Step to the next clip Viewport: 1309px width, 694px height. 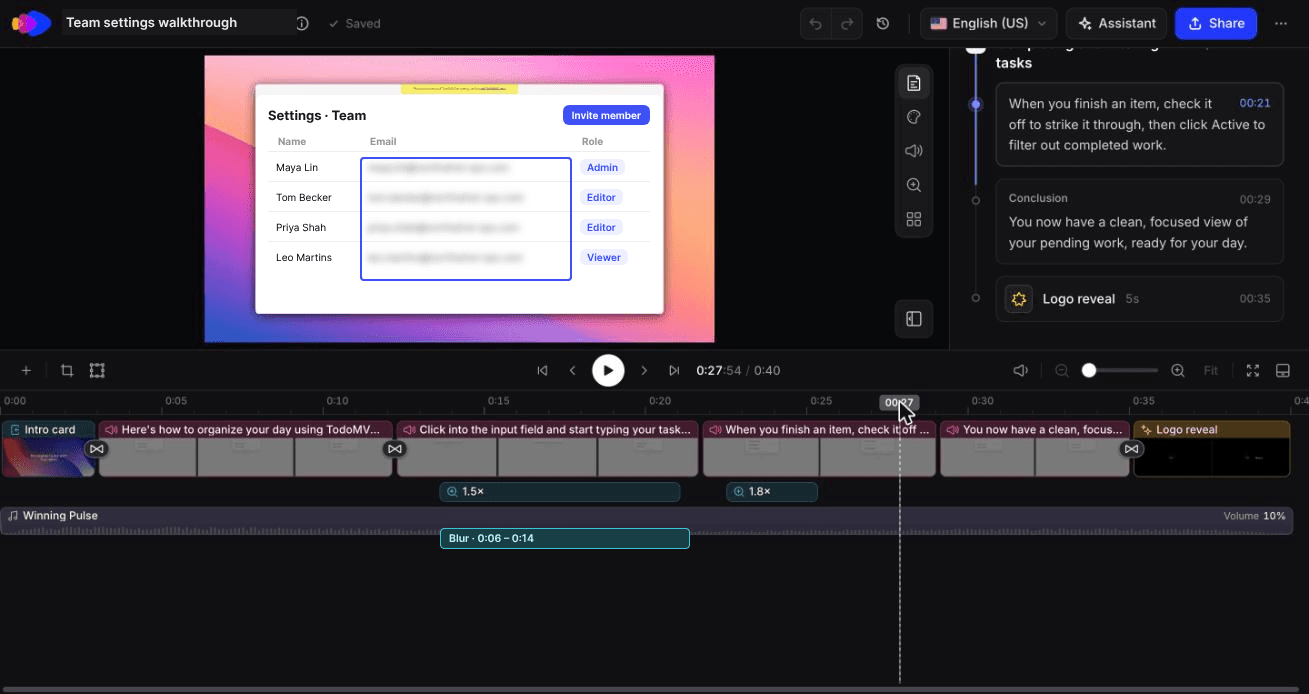tap(644, 370)
